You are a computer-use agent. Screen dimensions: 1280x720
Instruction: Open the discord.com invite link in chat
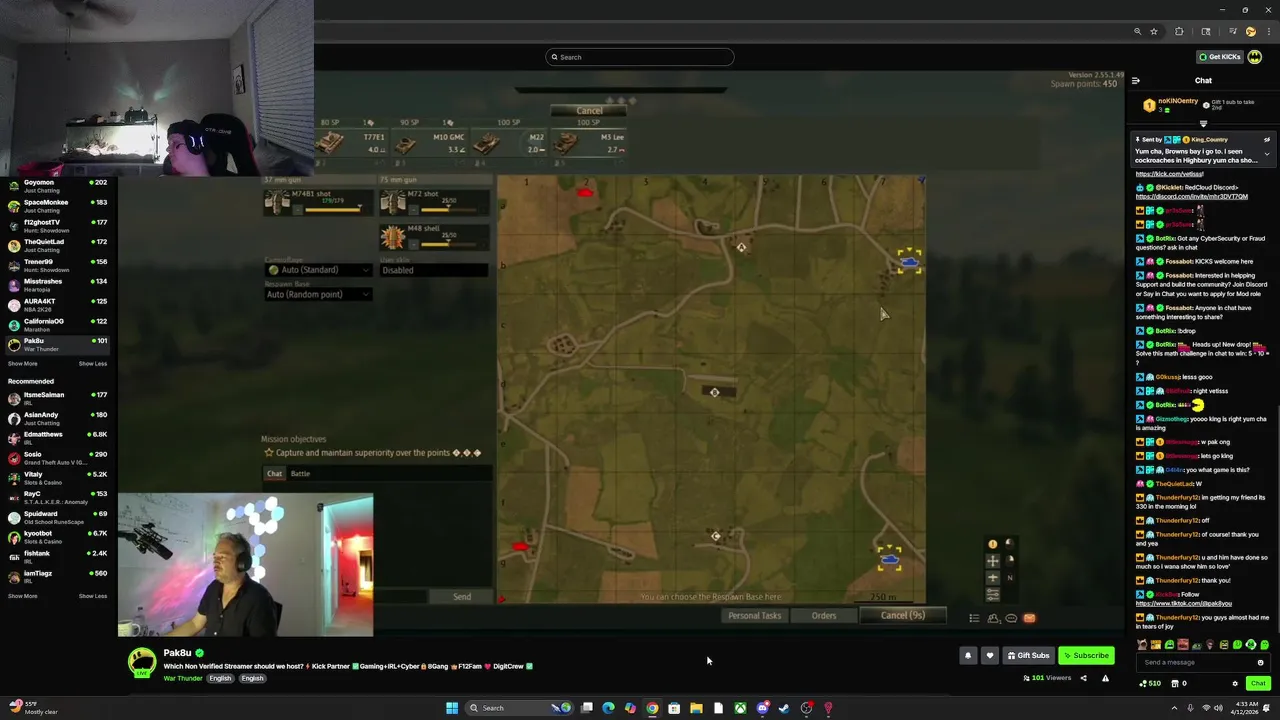click(1192, 197)
